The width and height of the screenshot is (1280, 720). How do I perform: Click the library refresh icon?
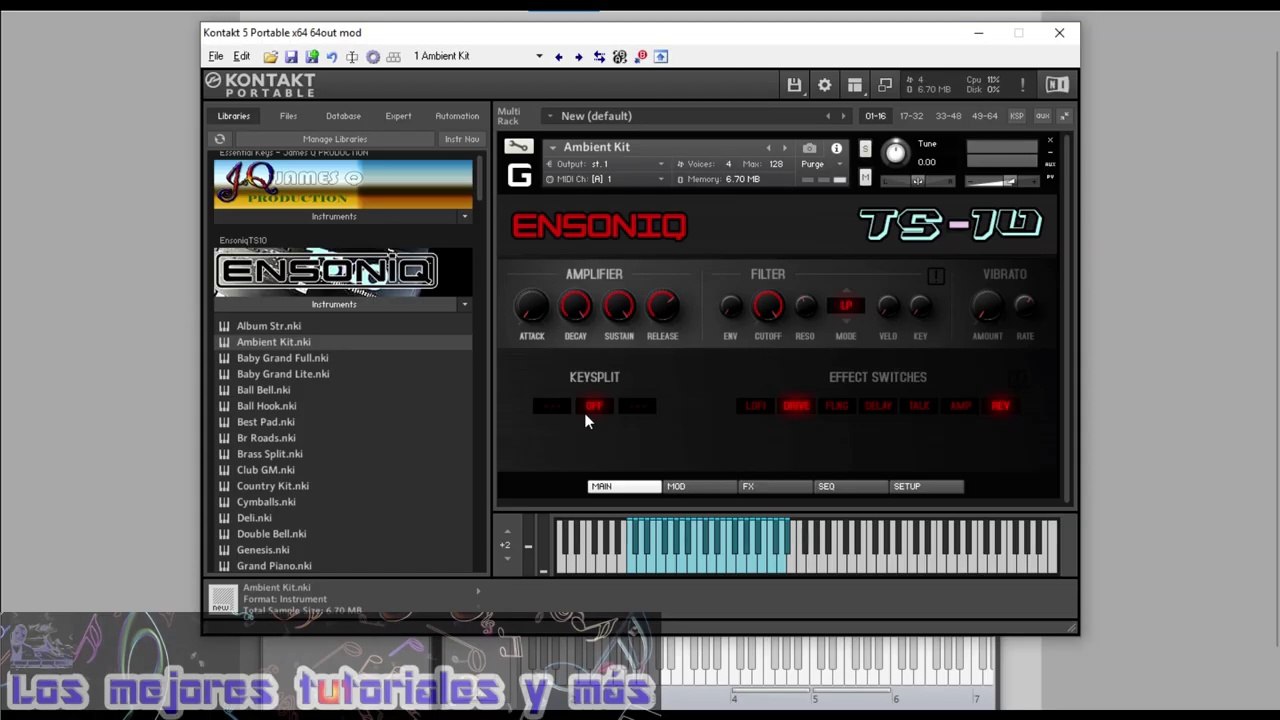click(220, 139)
